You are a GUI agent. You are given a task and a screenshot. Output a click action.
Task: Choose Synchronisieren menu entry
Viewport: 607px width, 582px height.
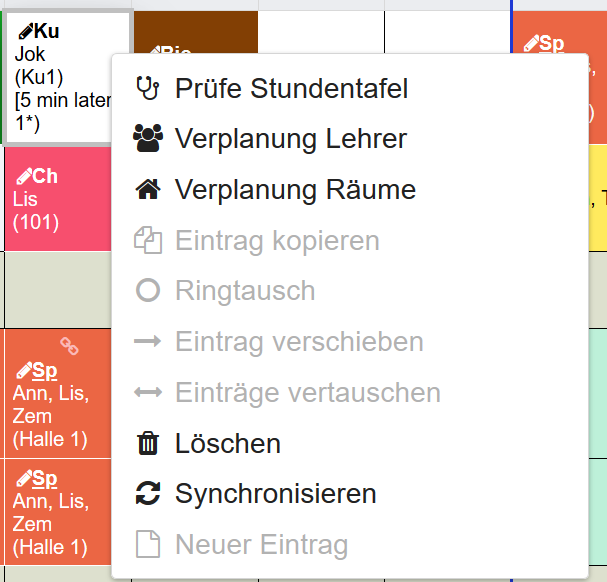275,494
